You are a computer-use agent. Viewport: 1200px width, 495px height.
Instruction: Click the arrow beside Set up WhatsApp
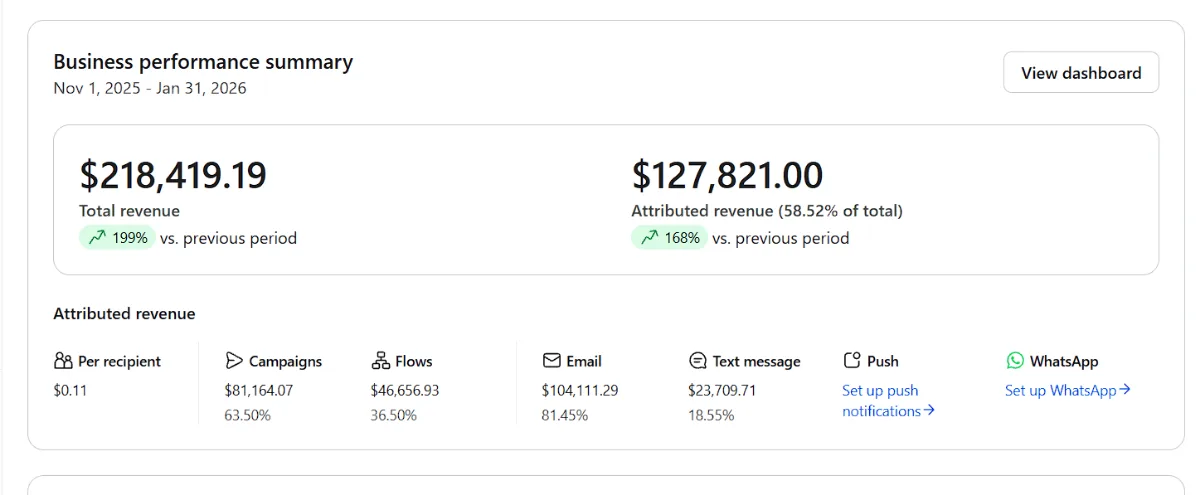1125,390
